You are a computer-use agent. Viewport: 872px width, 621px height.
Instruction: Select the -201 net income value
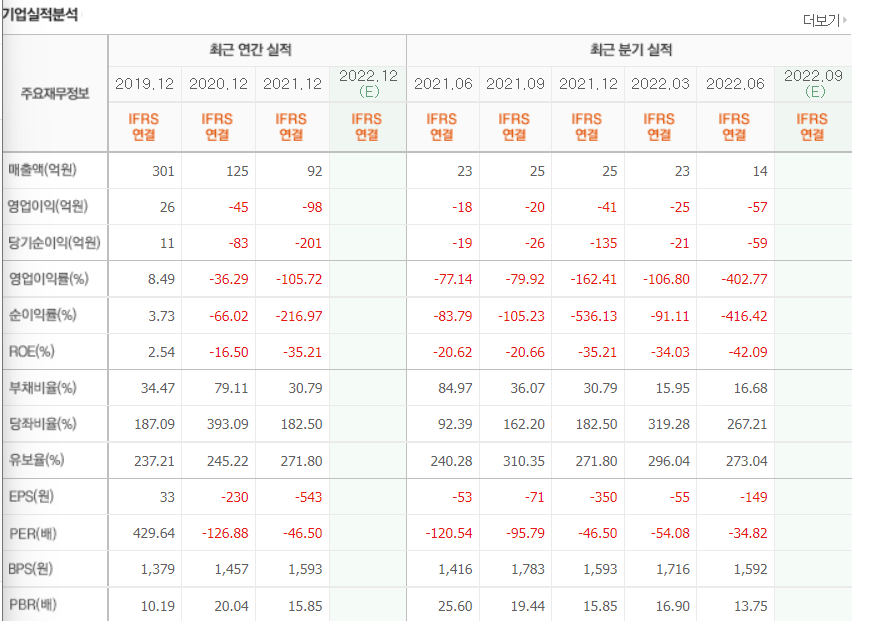tap(308, 244)
